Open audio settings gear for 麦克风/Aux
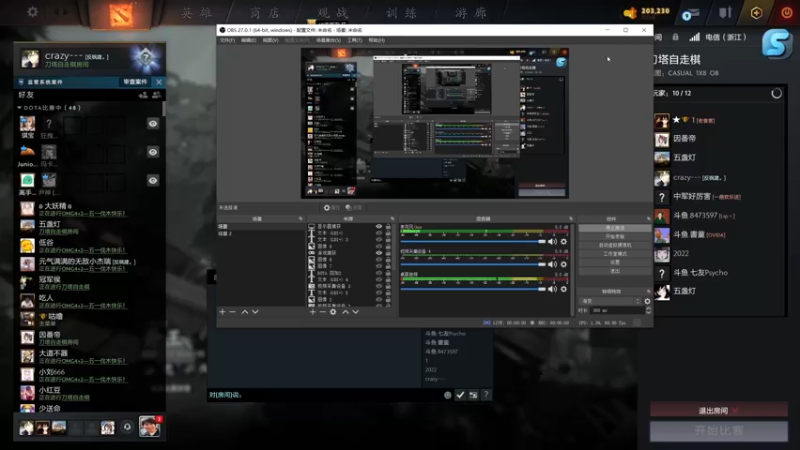This screenshot has height=450, width=800. (x=564, y=242)
